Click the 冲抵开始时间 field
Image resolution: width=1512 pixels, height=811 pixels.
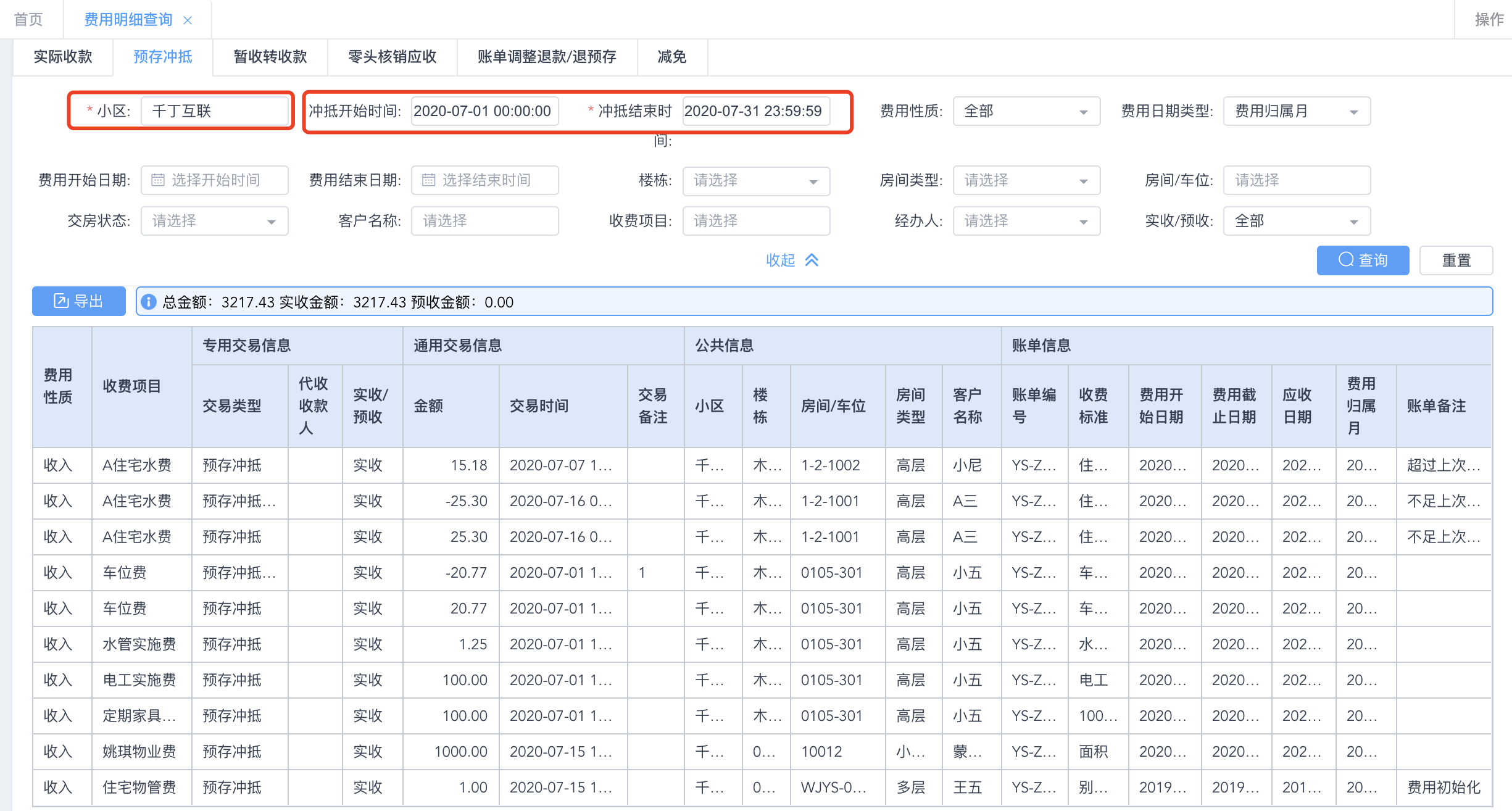pos(485,111)
